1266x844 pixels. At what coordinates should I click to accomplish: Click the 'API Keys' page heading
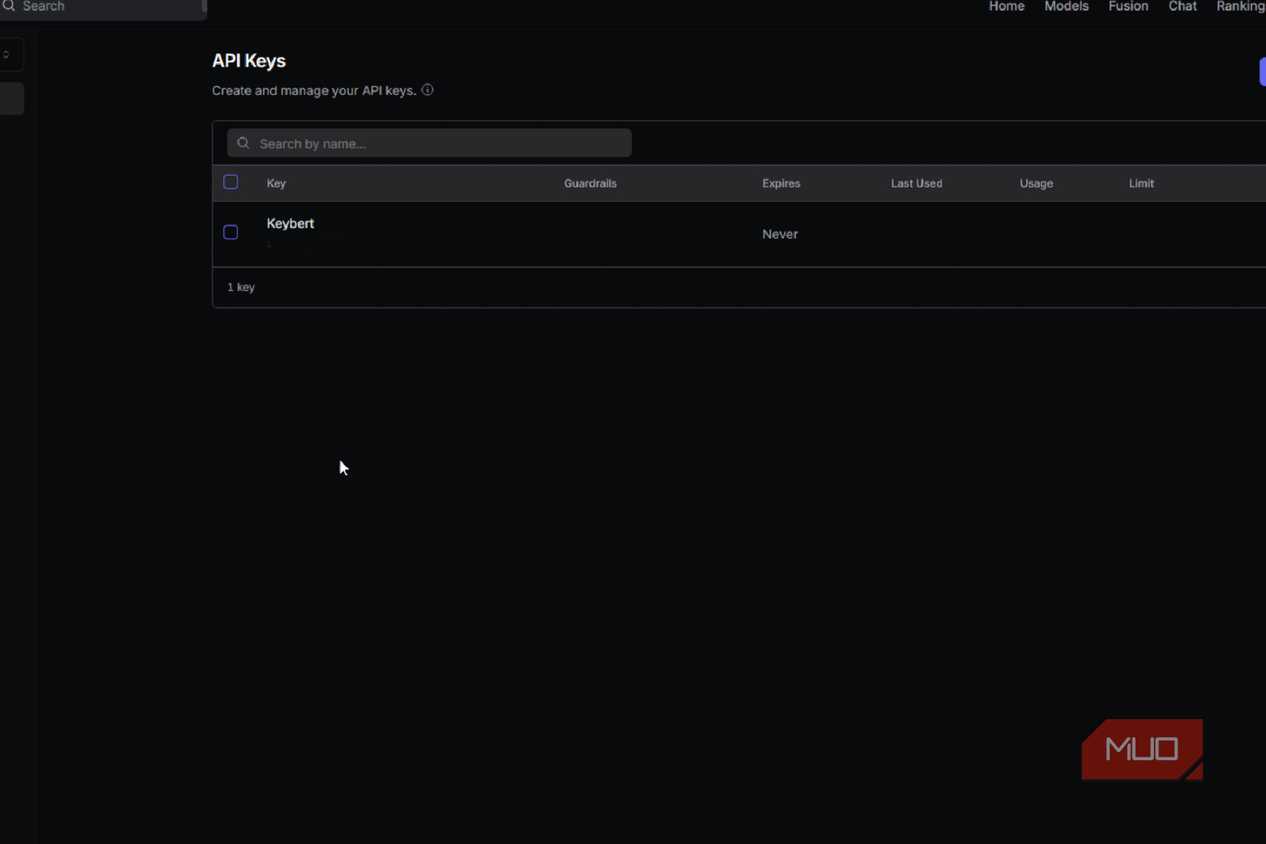coord(249,61)
